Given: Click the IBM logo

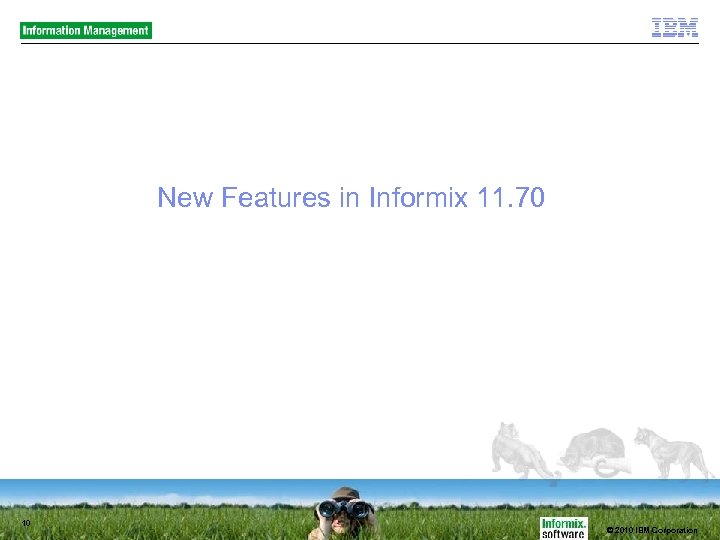Looking at the screenshot, I should pyautogui.click(x=675, y=28).
